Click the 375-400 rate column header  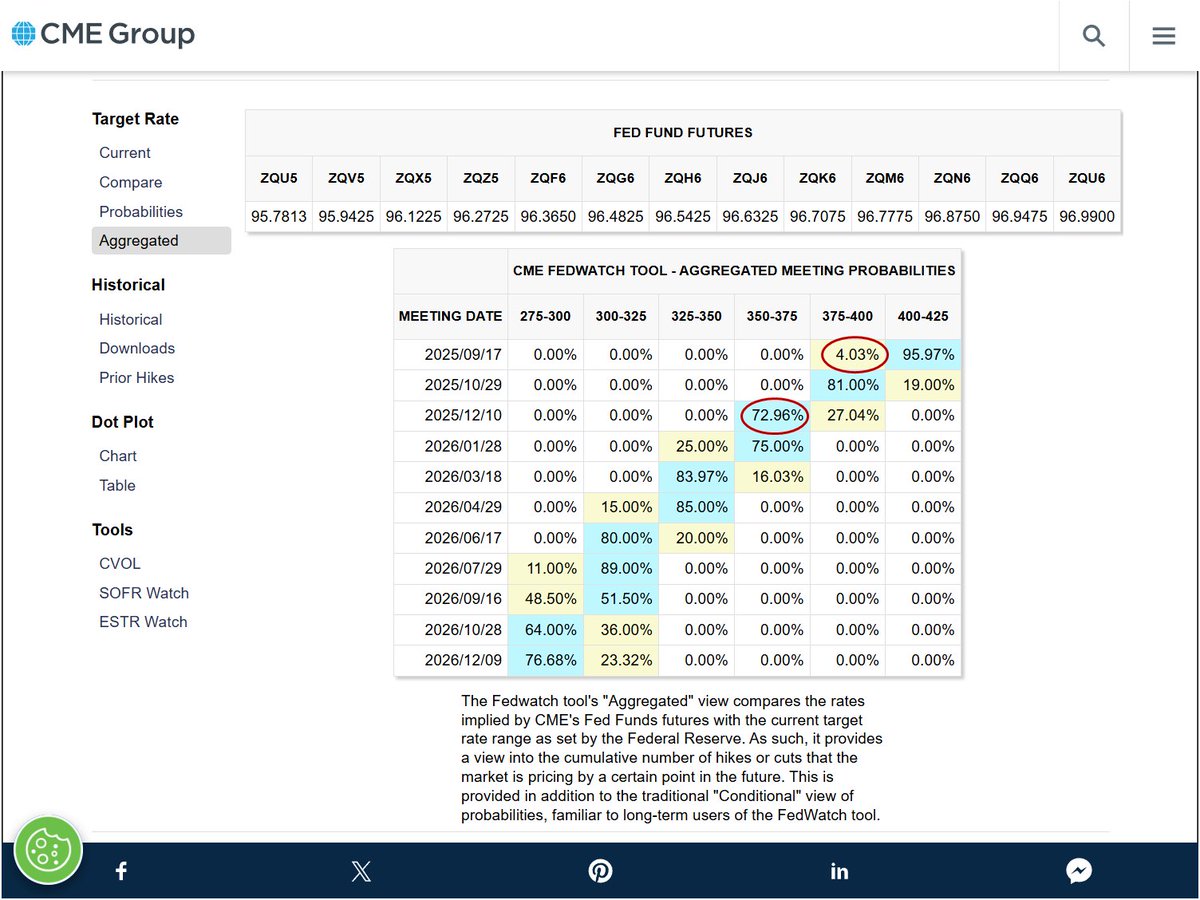(x=848, y=316)
